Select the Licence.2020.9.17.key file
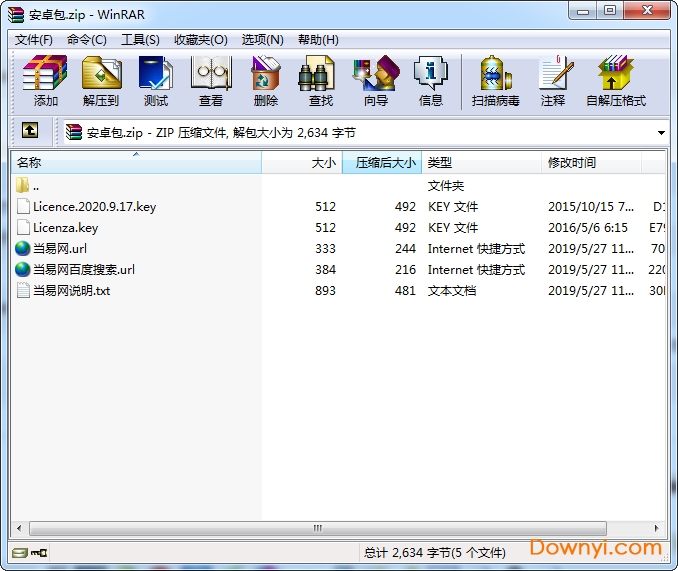The width and height of the screenshot is (678, 571). 94,207
